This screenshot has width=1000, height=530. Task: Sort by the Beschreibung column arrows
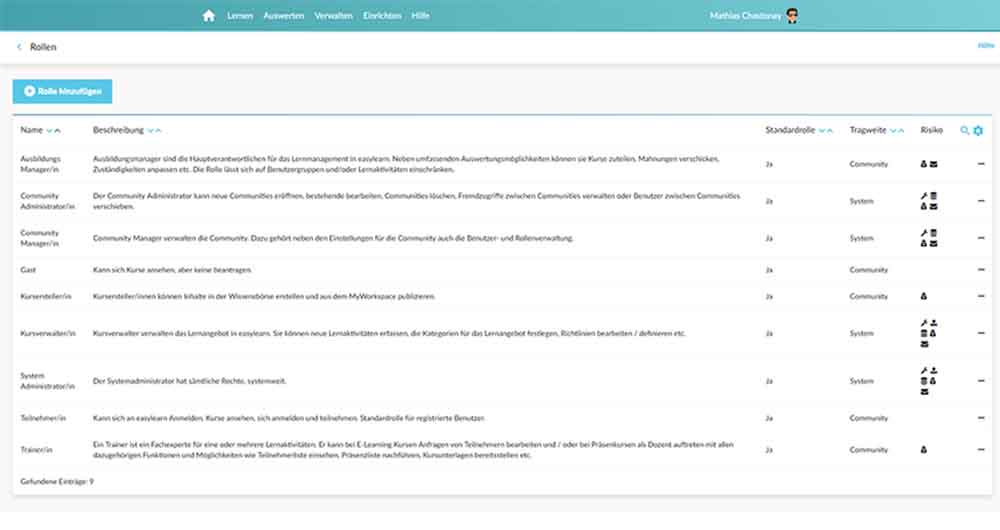[153, 131]
